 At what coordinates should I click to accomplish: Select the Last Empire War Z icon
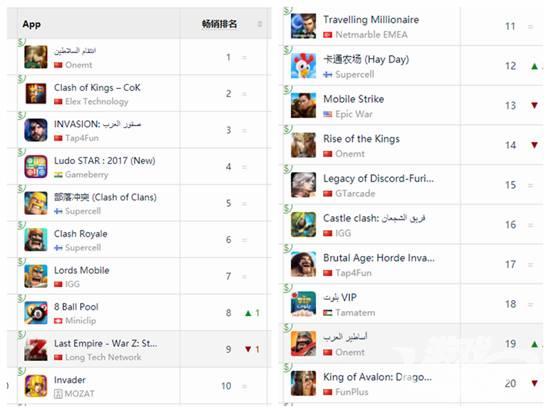click(36, 349)
